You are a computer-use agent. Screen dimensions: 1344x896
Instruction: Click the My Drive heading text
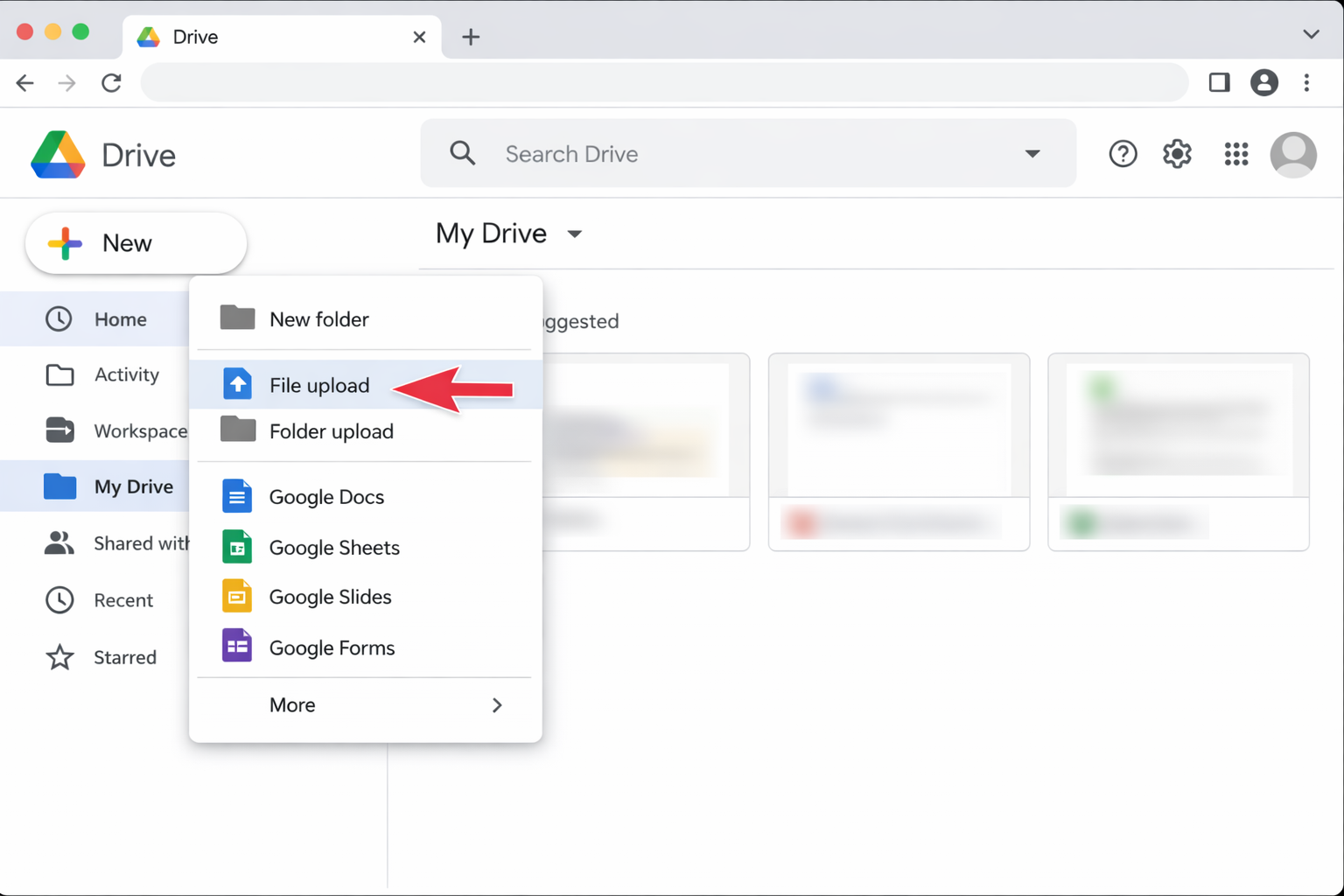click(x=492, y=234)
